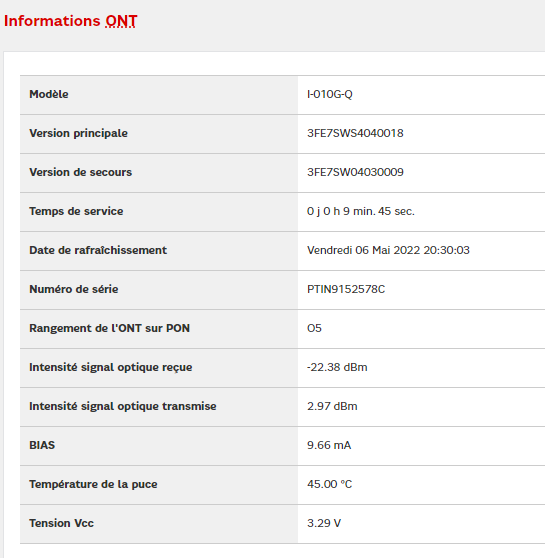Click the transmitted signal value 2.97 dBm

click(x=332, y=406)
